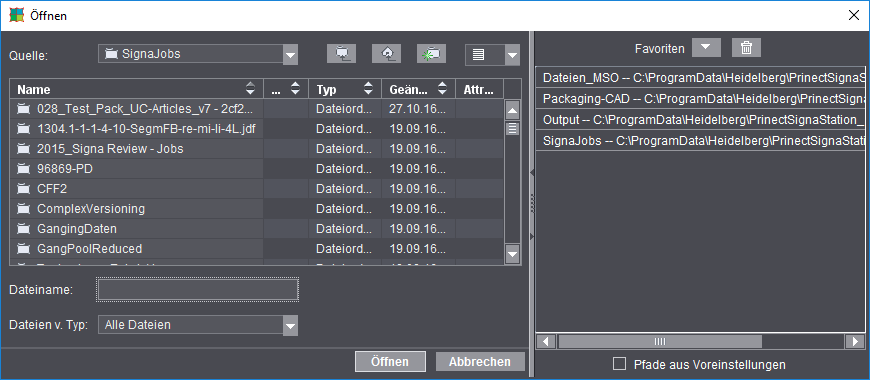Image resolution: width=870 pixels, height=380 pixels.
Task: Select the 96869-PD folder
Action: 136,169
